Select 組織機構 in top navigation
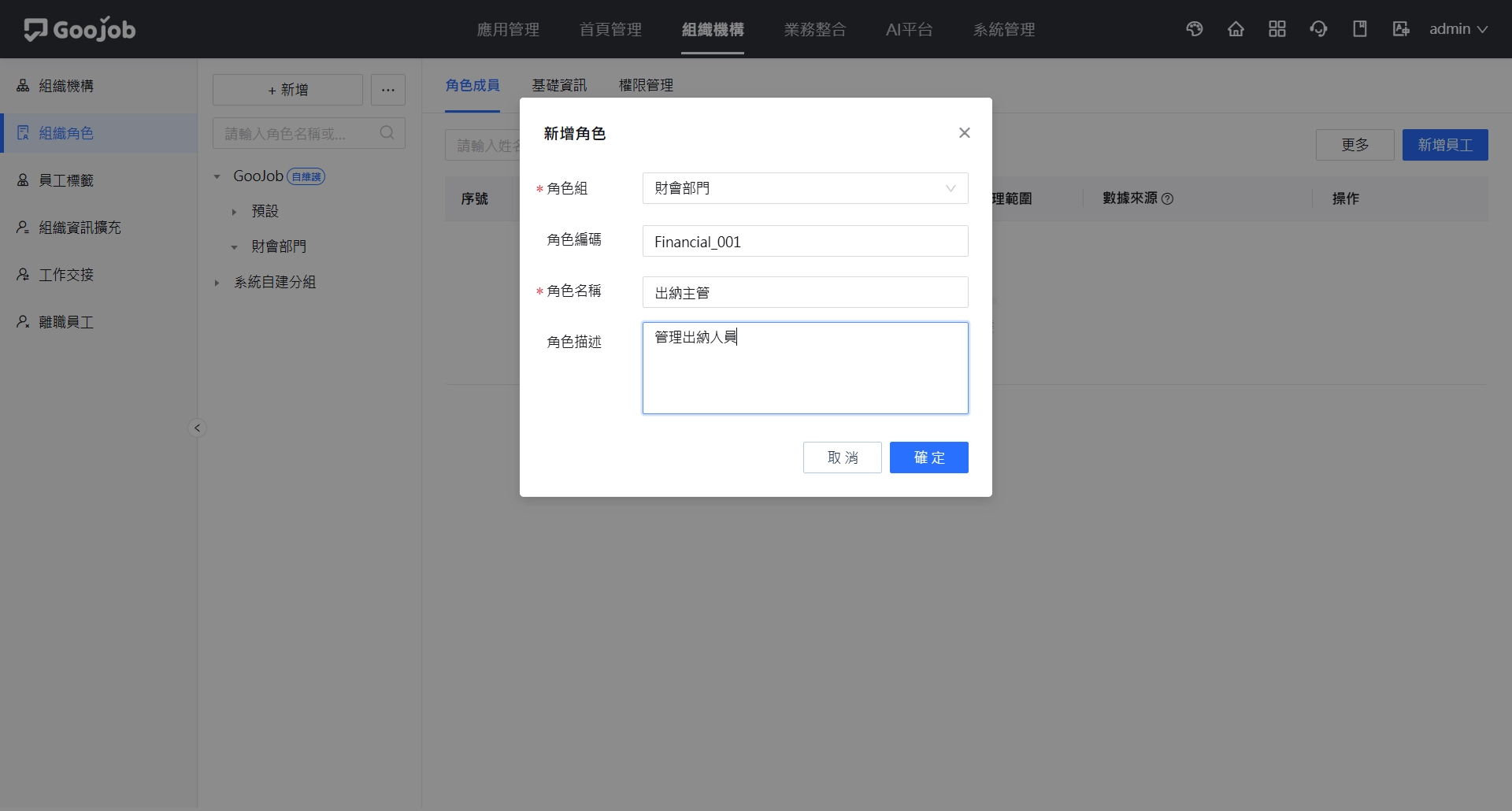 point(713,29)
